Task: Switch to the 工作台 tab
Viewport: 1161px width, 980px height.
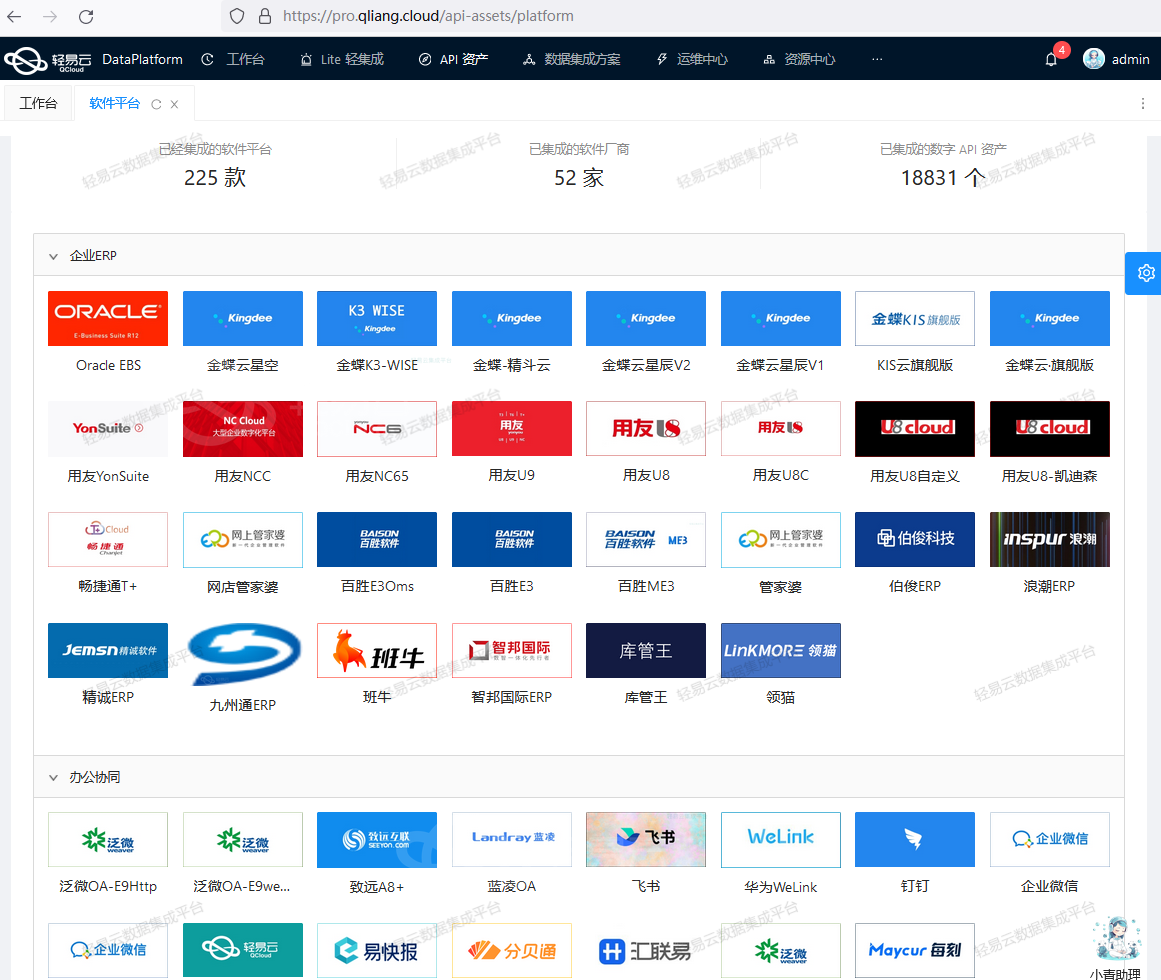Action: [x=39, y=103]
